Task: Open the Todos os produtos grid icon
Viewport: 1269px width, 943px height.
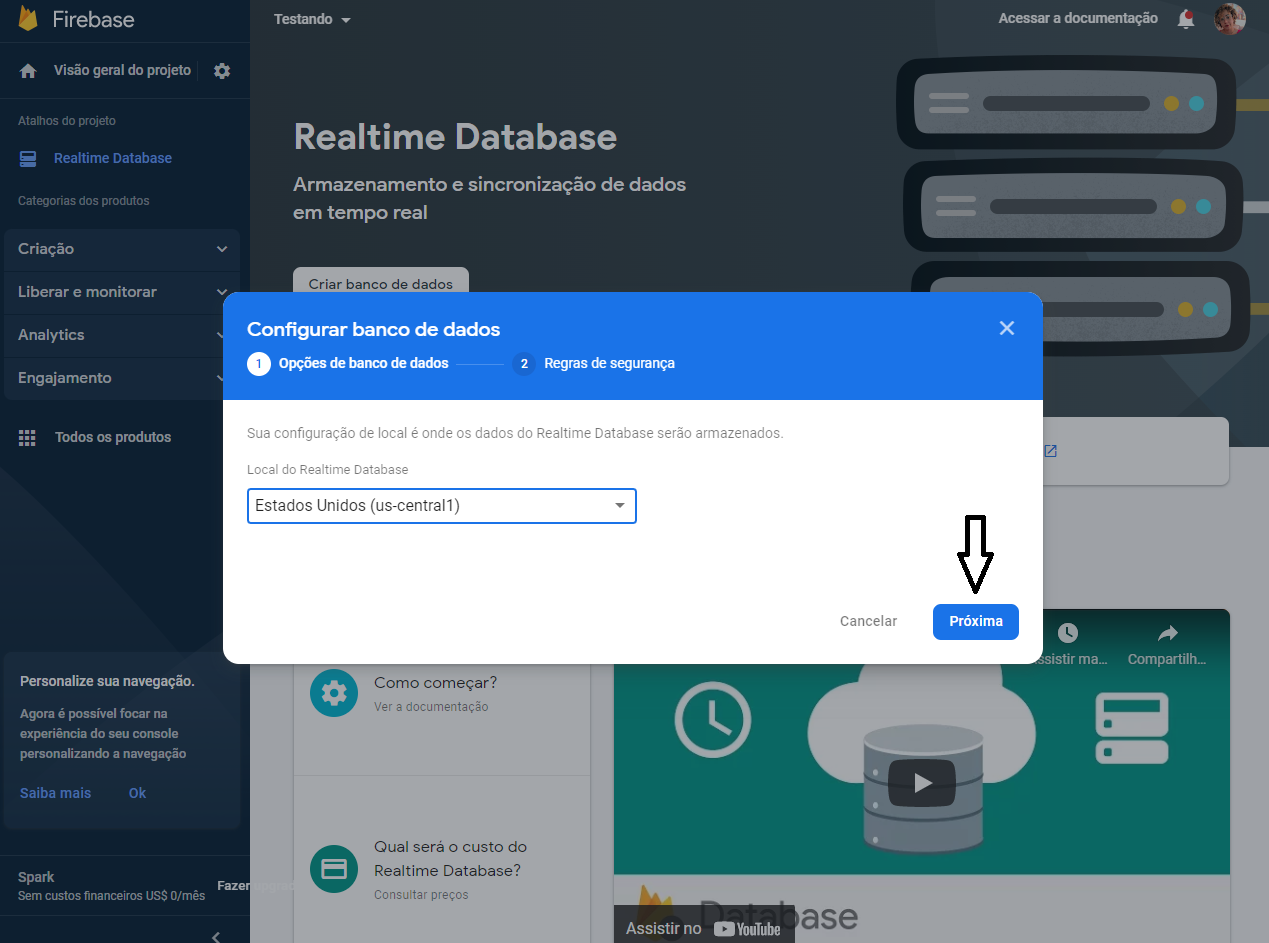Action: pyautogui.click(x=28, y=437)
